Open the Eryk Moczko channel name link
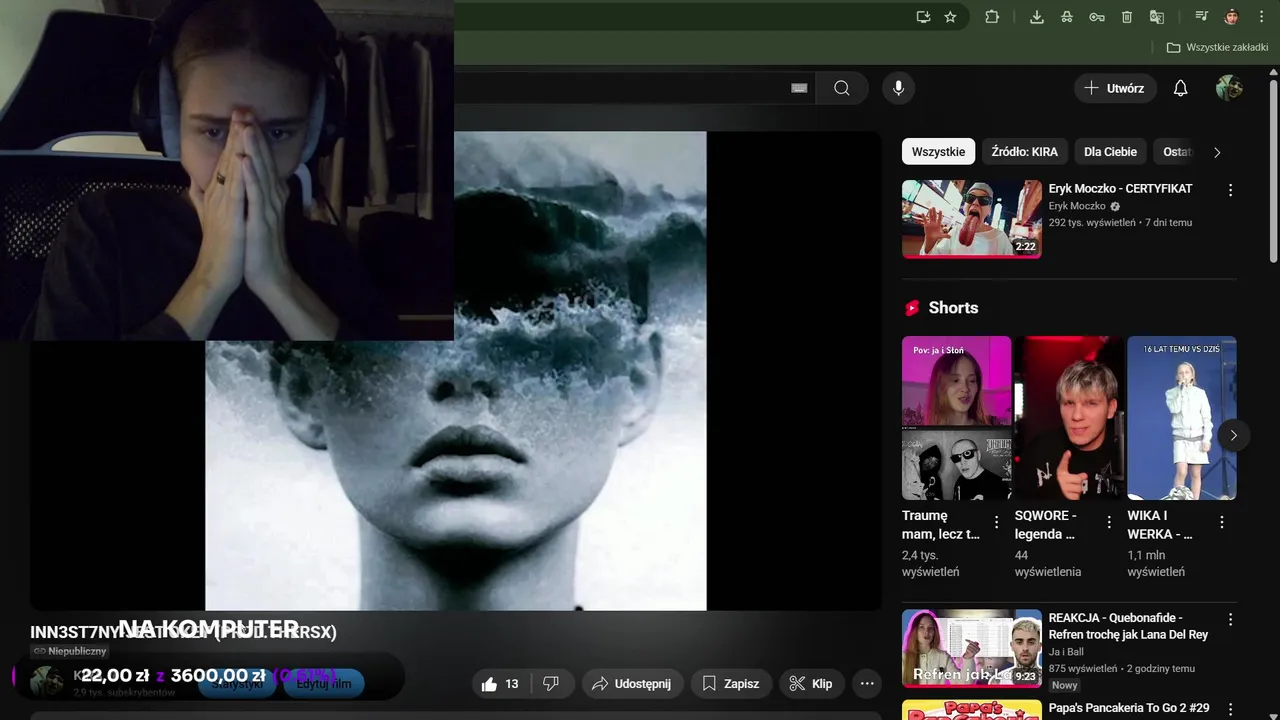The image size is (1280, 720). tap(1077, 206)
